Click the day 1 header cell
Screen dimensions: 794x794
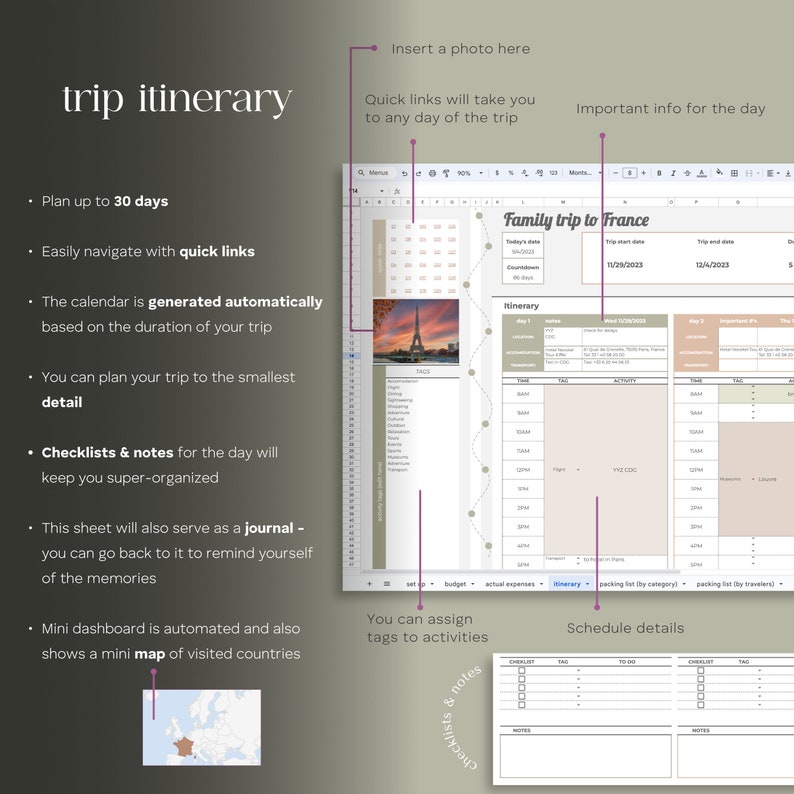click(x=523, y=321)
